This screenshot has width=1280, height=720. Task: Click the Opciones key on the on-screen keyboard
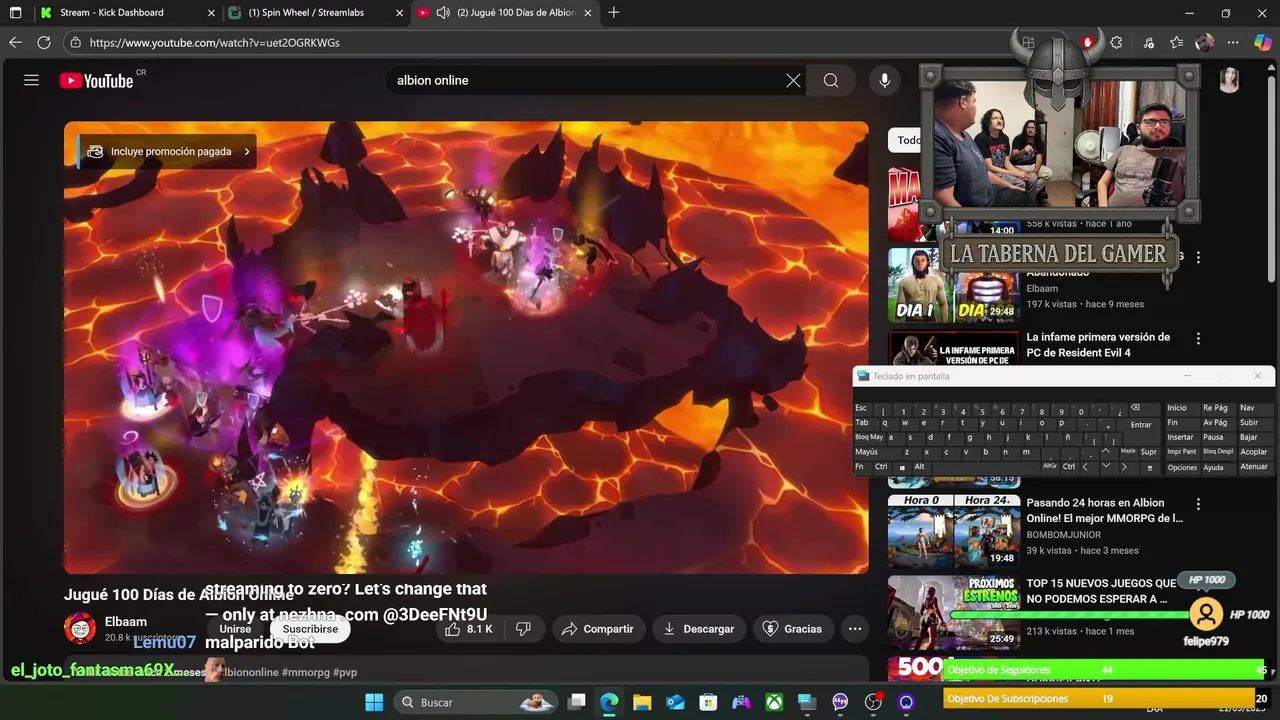[x=1182, y=467]
